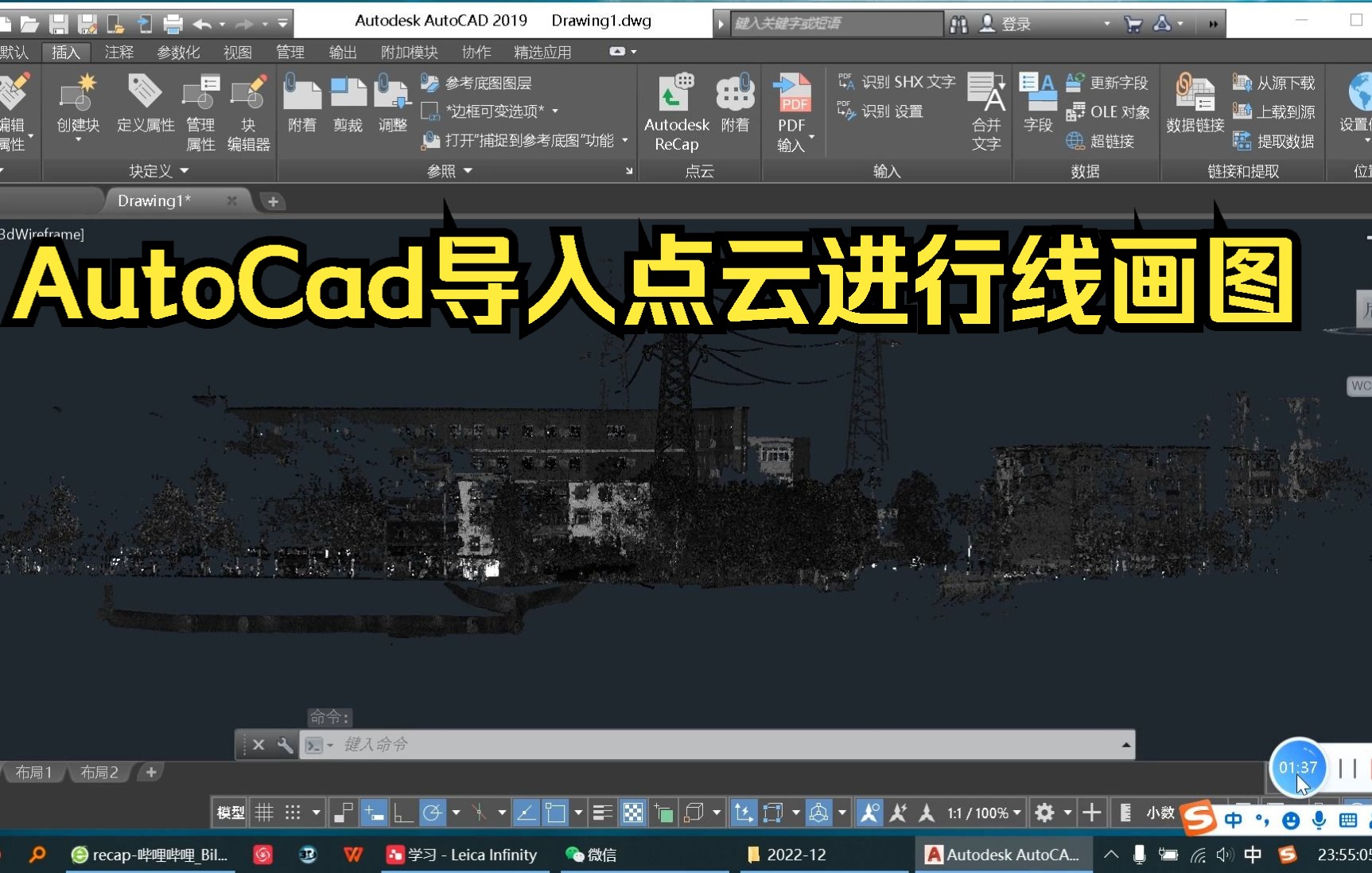Toggle the drawing grid display
The height and width of the screenshot is (873, 1372).
(x=264, y=813)
